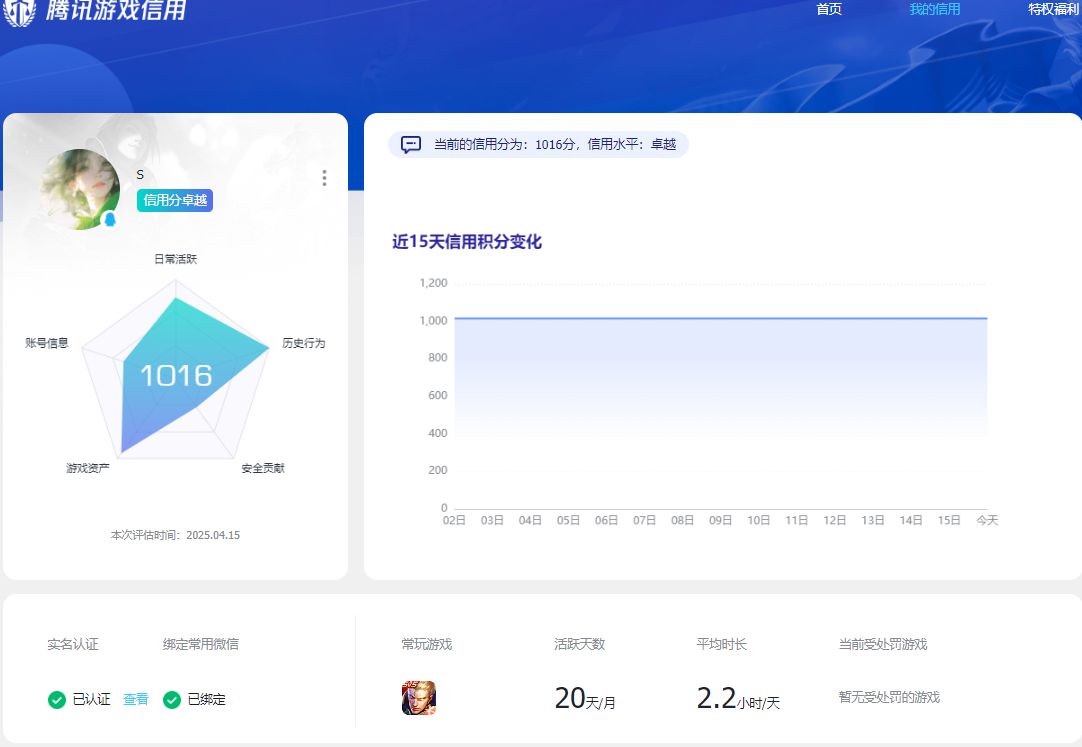Click the 已绑定 status text
The height and width of the screenshot is (747, 1082).
(206, 699)
